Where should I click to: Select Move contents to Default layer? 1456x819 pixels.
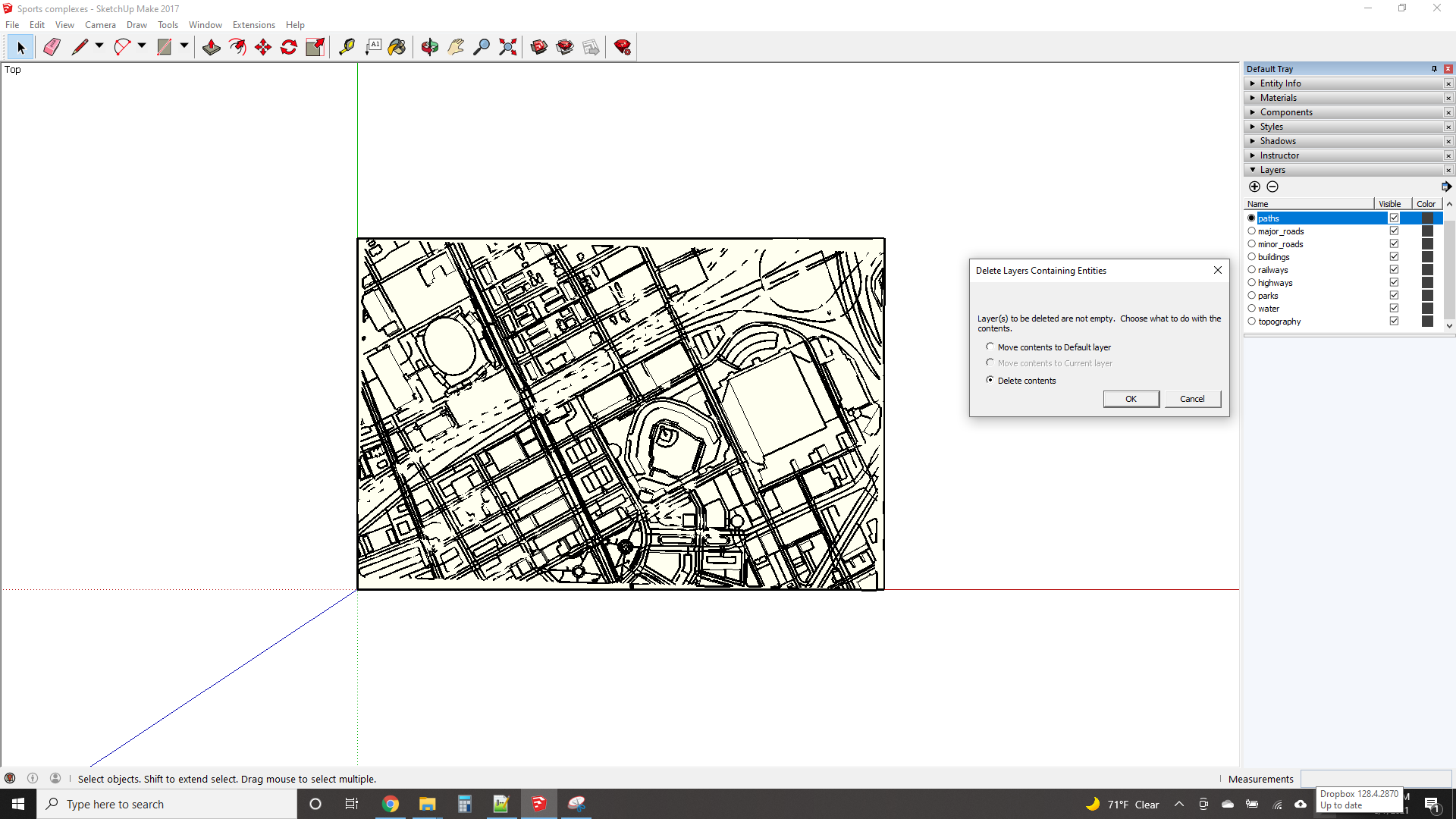point(990,347)
